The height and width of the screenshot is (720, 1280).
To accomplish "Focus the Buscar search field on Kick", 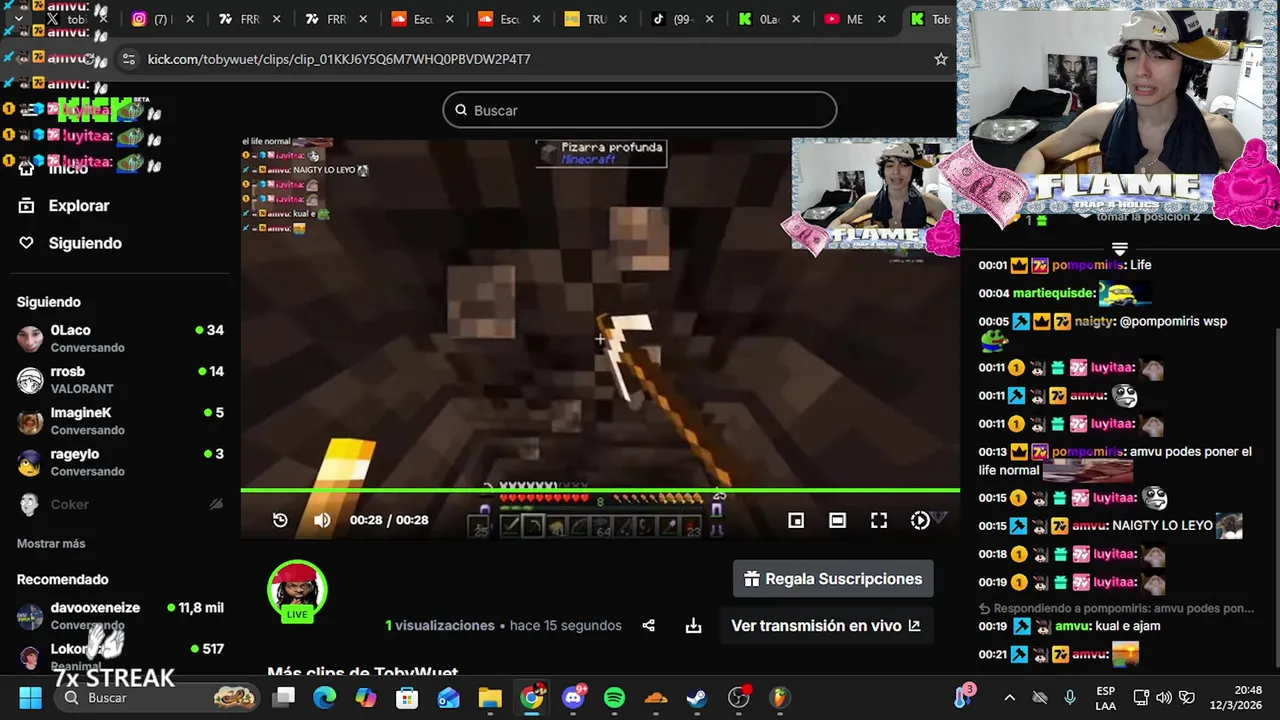I will pyautogui.click(x=640, y=110).
